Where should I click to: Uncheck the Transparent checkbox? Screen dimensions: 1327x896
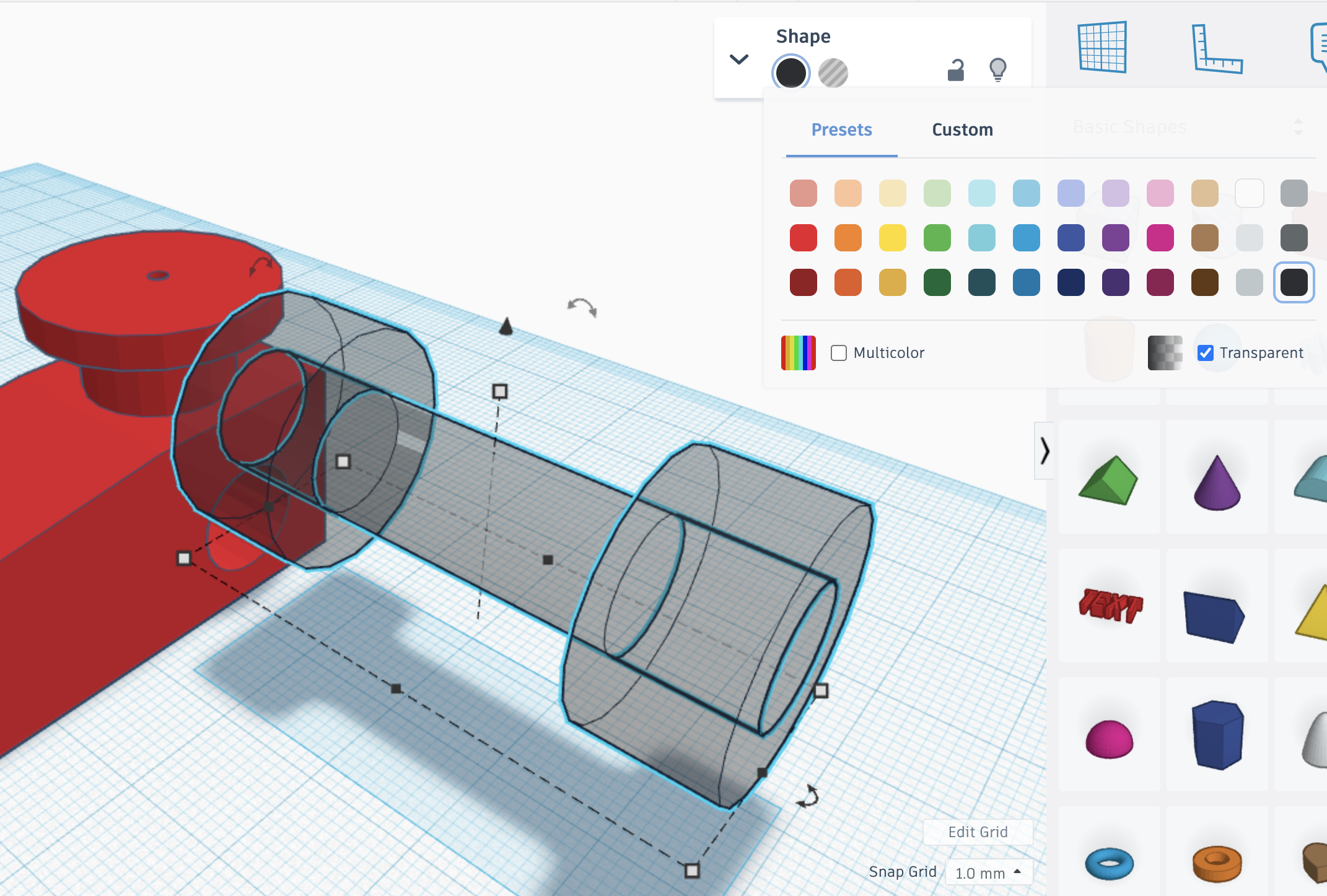click(1205, 353)
